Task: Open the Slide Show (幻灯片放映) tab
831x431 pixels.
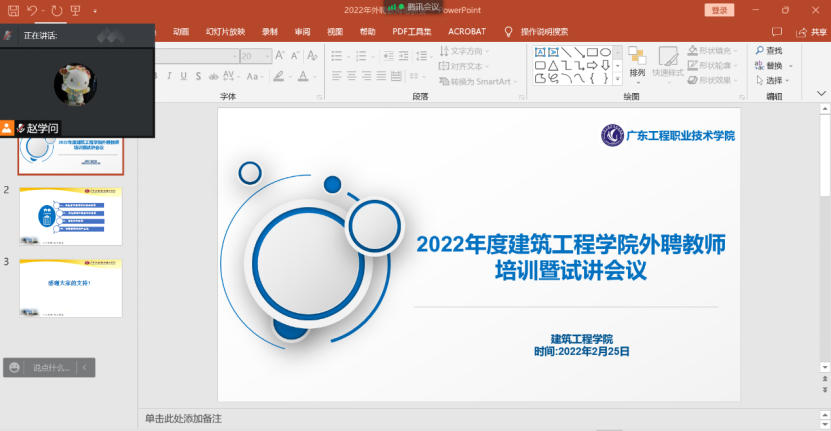Action: point(225,32)
